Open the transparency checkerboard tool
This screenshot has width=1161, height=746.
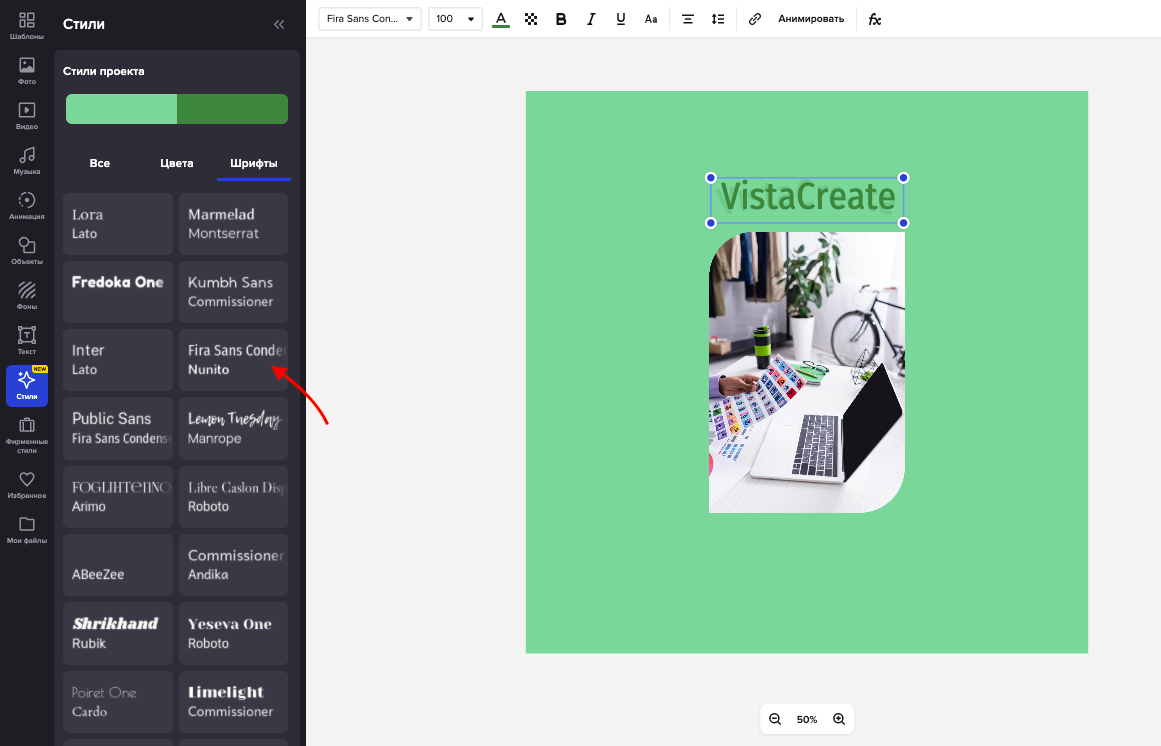coord(531,19)
